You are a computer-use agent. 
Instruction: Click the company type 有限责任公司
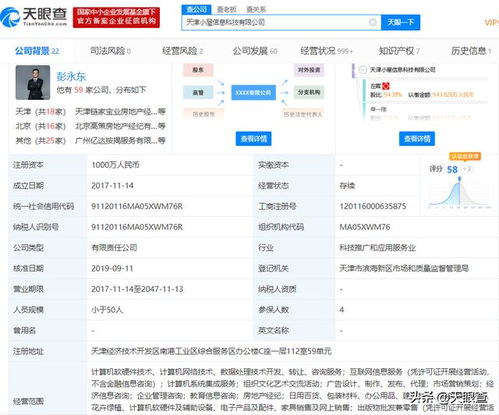pos(114,248)
